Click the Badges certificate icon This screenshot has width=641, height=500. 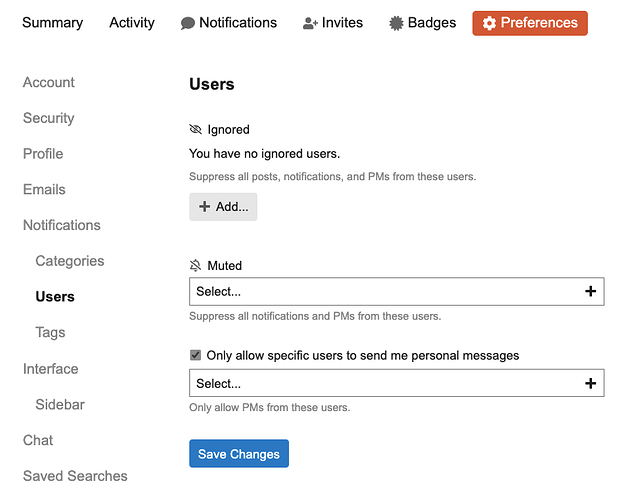click(396, 23)
